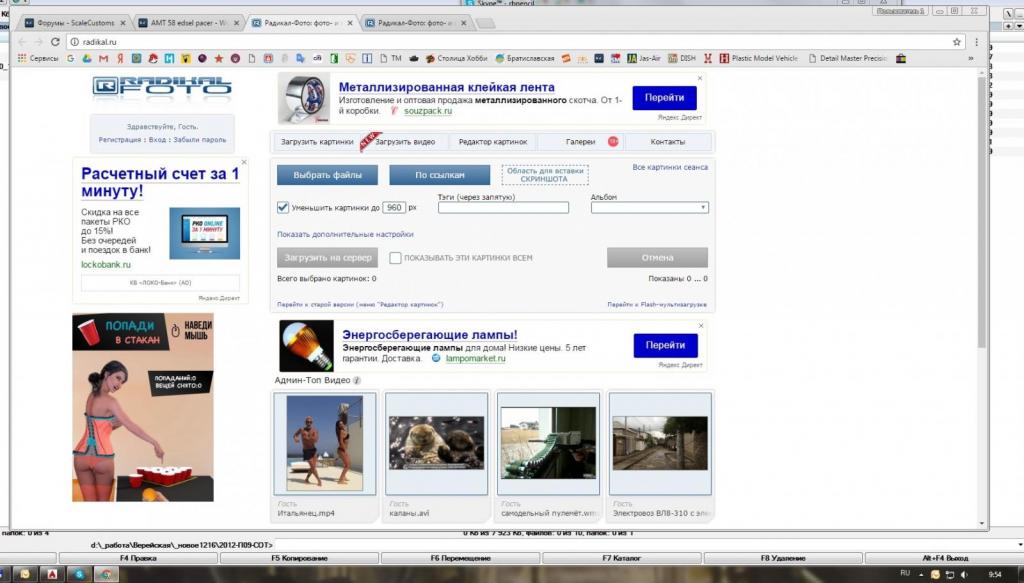Expand Показать дополнительные настройки
Viewport: 1024px width, 583px height.
tap(345, 234)
